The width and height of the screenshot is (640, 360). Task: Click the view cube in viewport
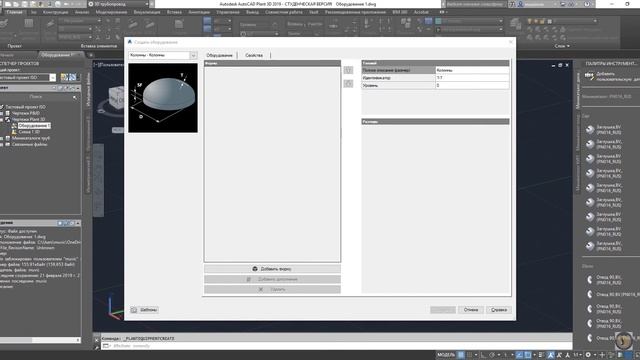116,98
